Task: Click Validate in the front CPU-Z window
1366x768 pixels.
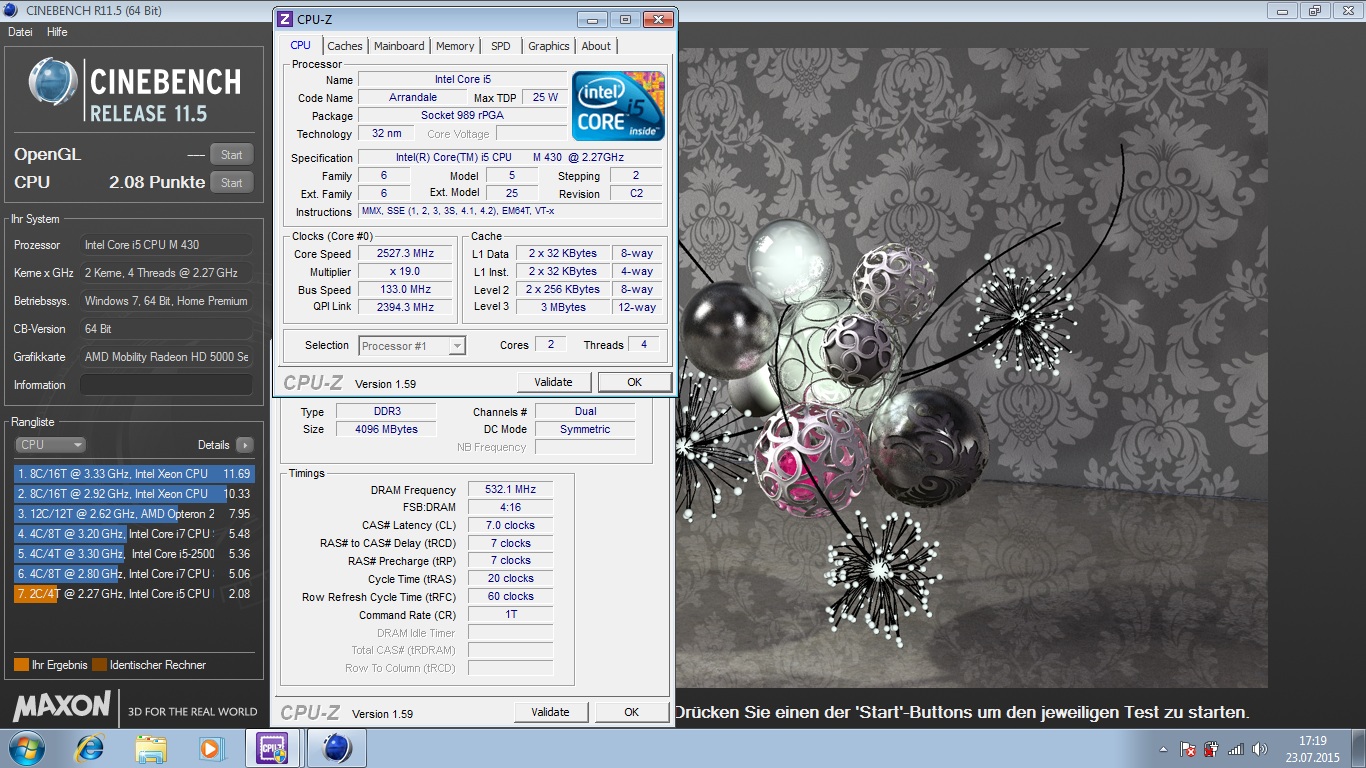Action: (554, 382)
